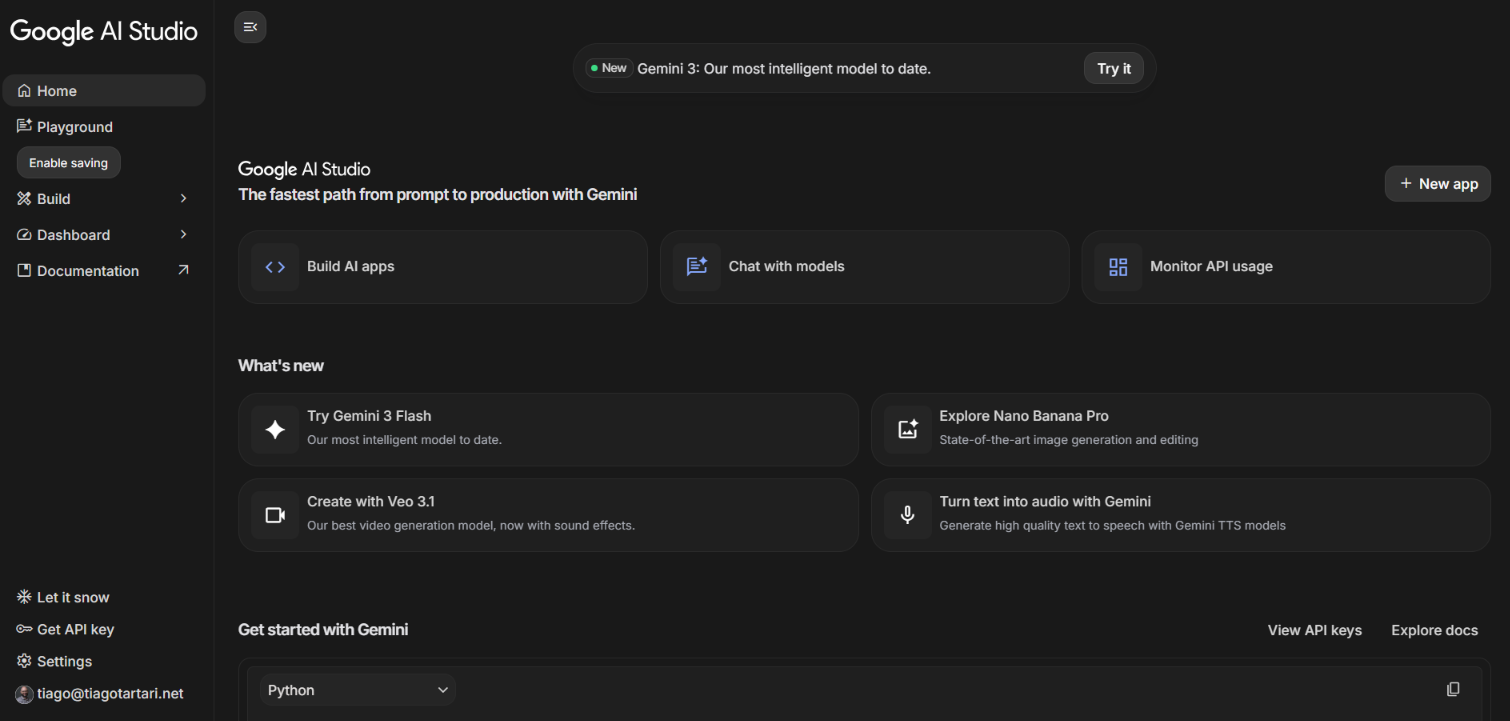The image size is (1510, 721).
Task: Open the Python language dropdown
Action: (357, 689)
